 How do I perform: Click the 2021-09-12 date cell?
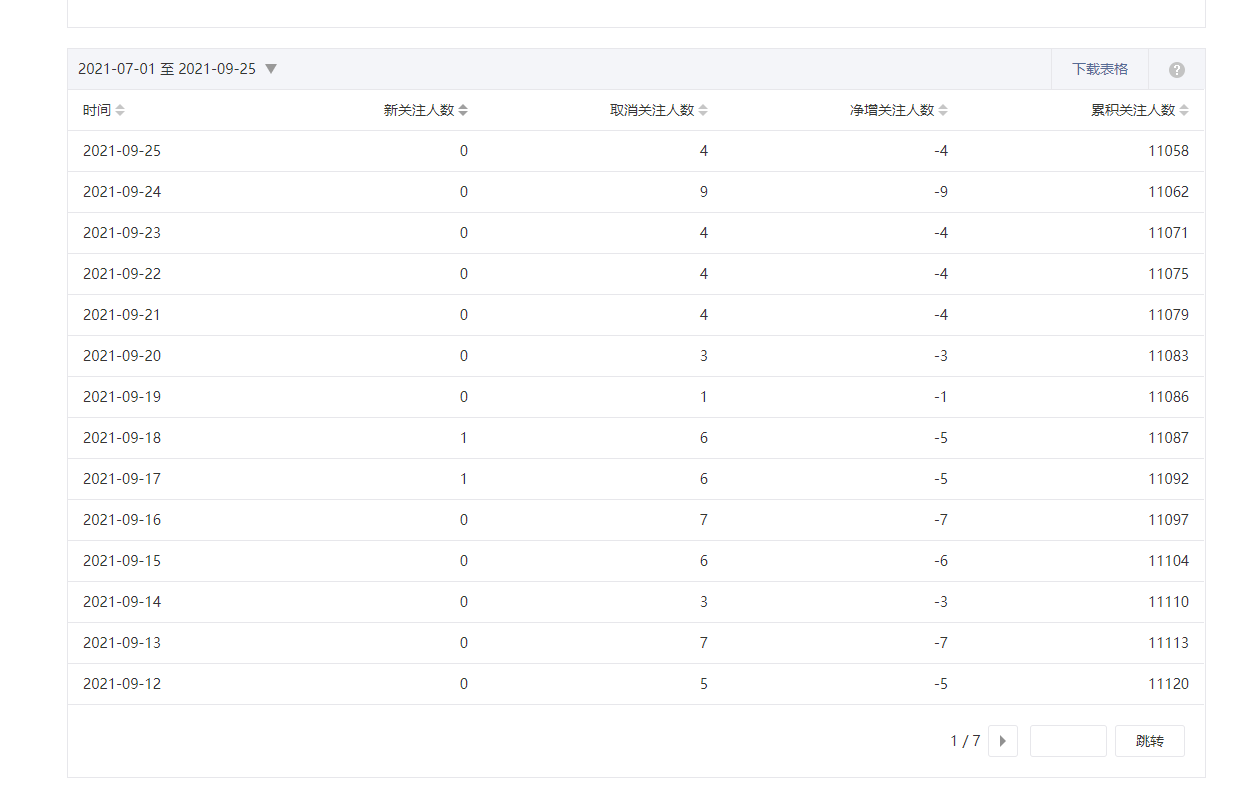coord(122,684)
